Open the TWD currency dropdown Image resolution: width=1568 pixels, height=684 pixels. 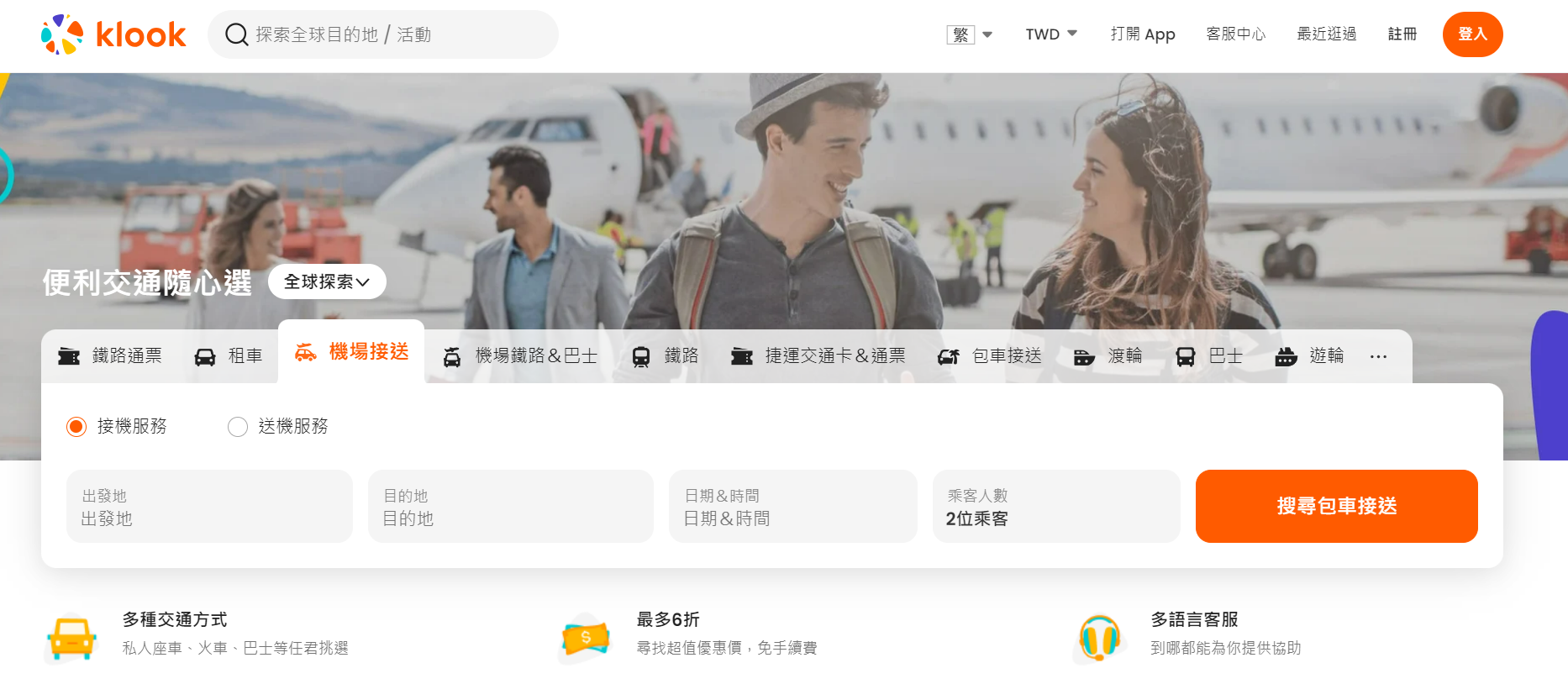(1051, 34)
